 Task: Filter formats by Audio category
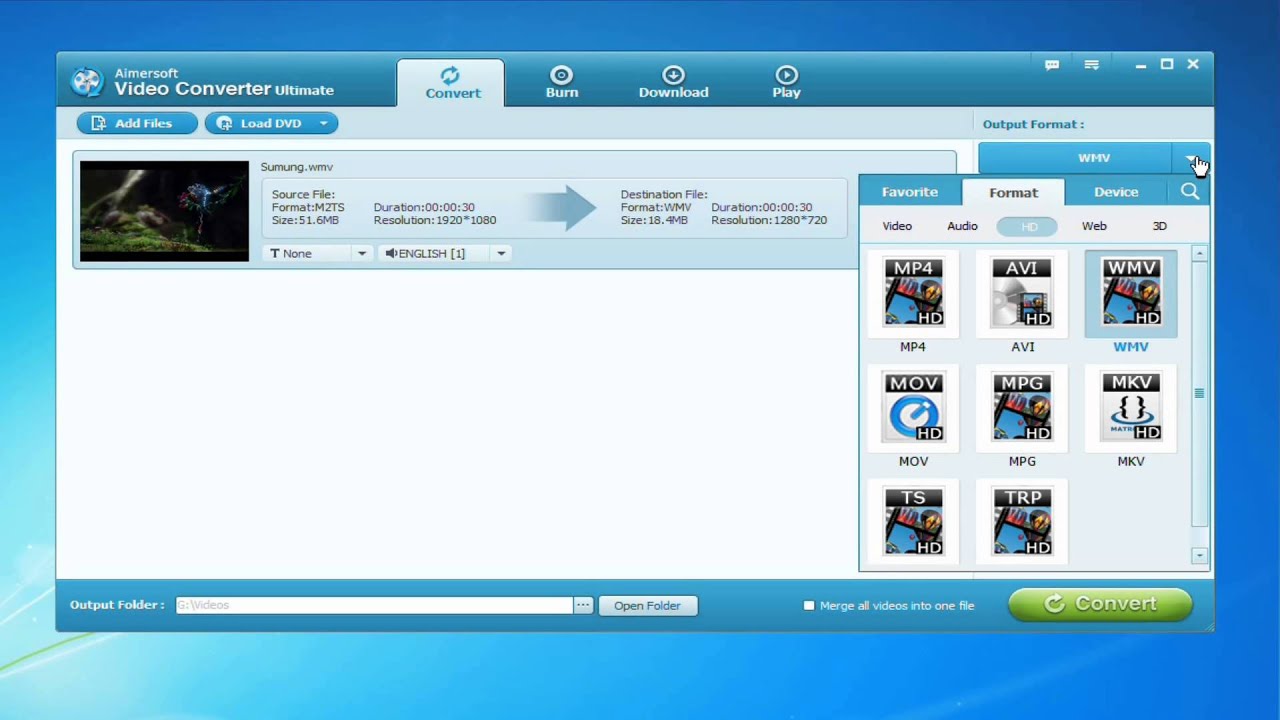pyautogui.click(x=962, y=226)
